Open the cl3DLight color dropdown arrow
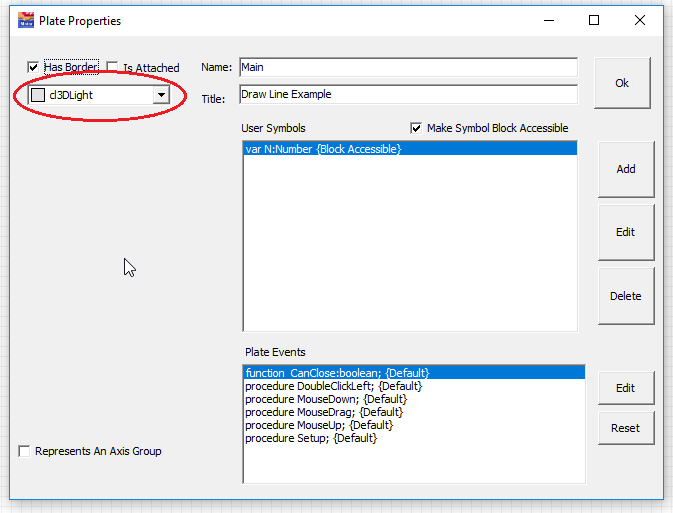The image size is (673, 513). click(x=160, y=95)
